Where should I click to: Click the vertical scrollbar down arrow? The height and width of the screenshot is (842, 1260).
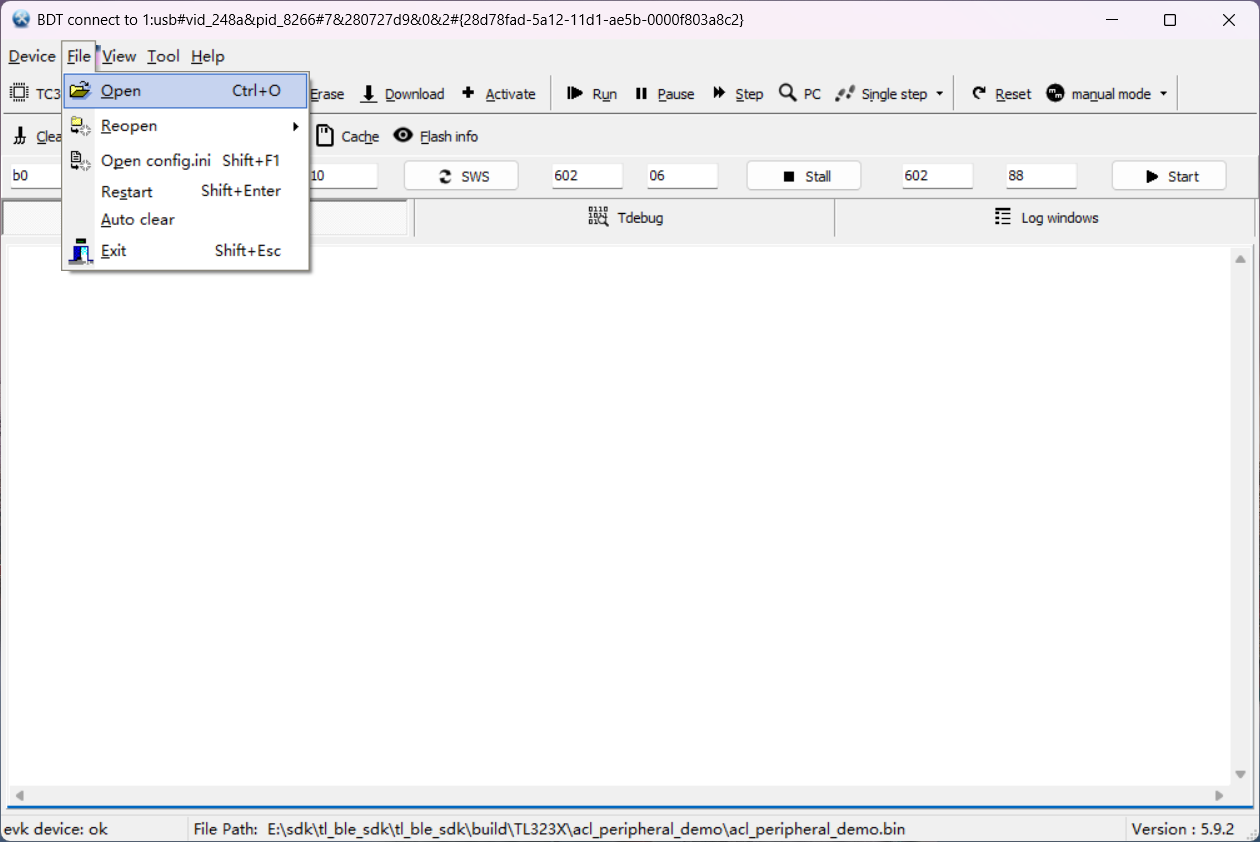coord(1241,774)
